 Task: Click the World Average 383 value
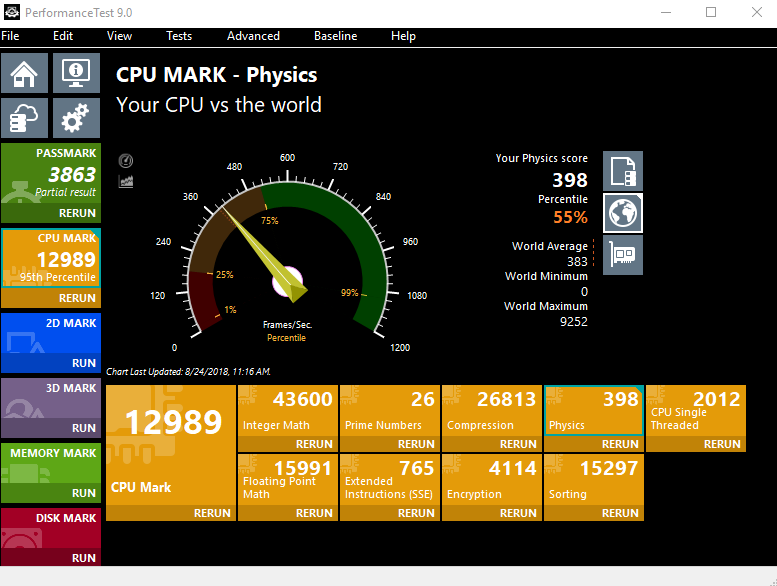point(577,262)
